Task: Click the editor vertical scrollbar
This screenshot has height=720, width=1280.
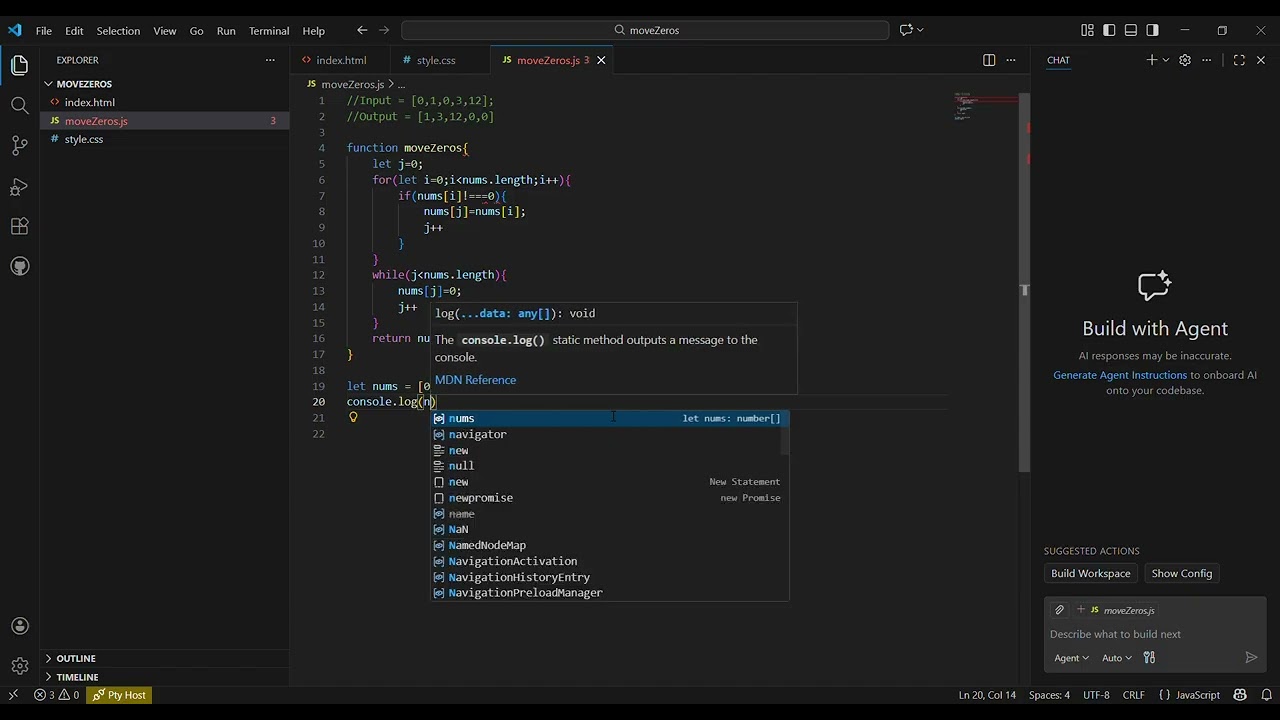Action: pos(1024,284)
